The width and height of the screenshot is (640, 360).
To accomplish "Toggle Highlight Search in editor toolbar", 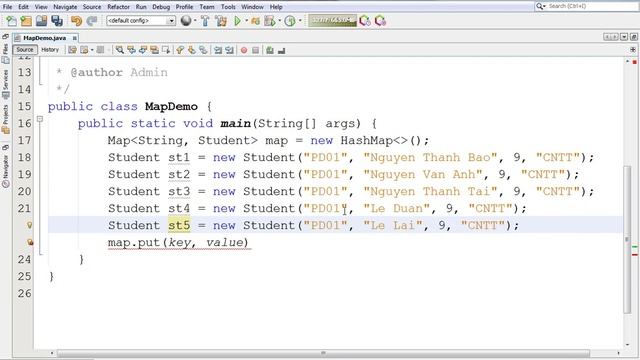I will (x=154, y=50).
